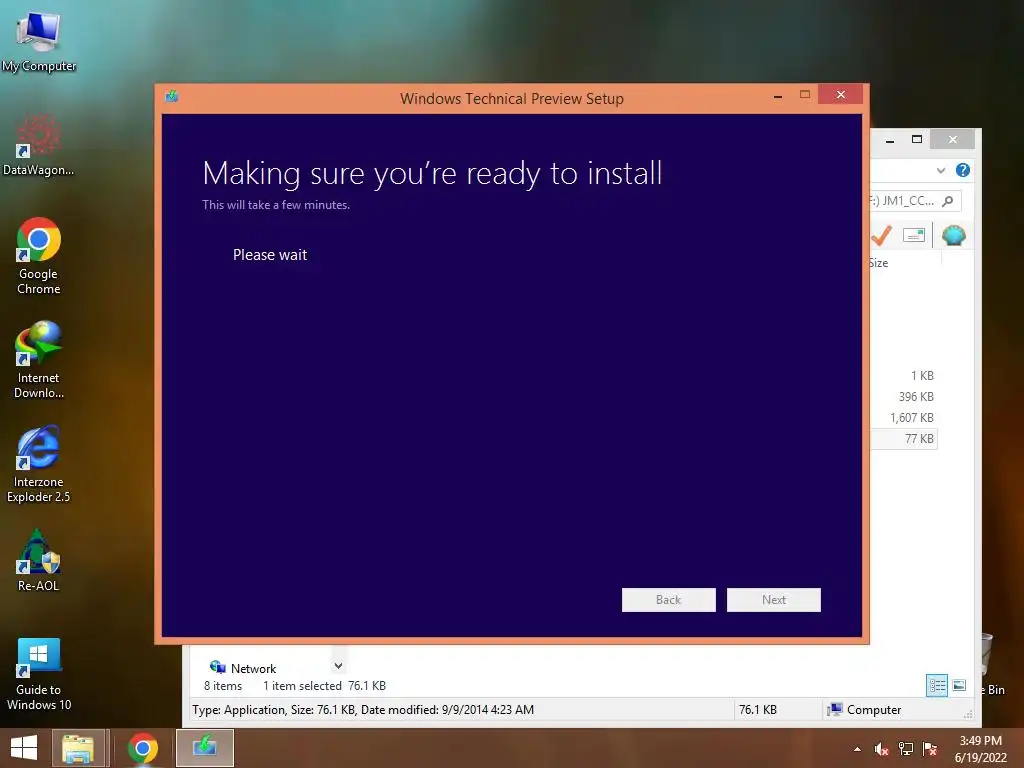Click the blue shell ribbon icon
Screen dimensions: 1024x768
[953, 235]
